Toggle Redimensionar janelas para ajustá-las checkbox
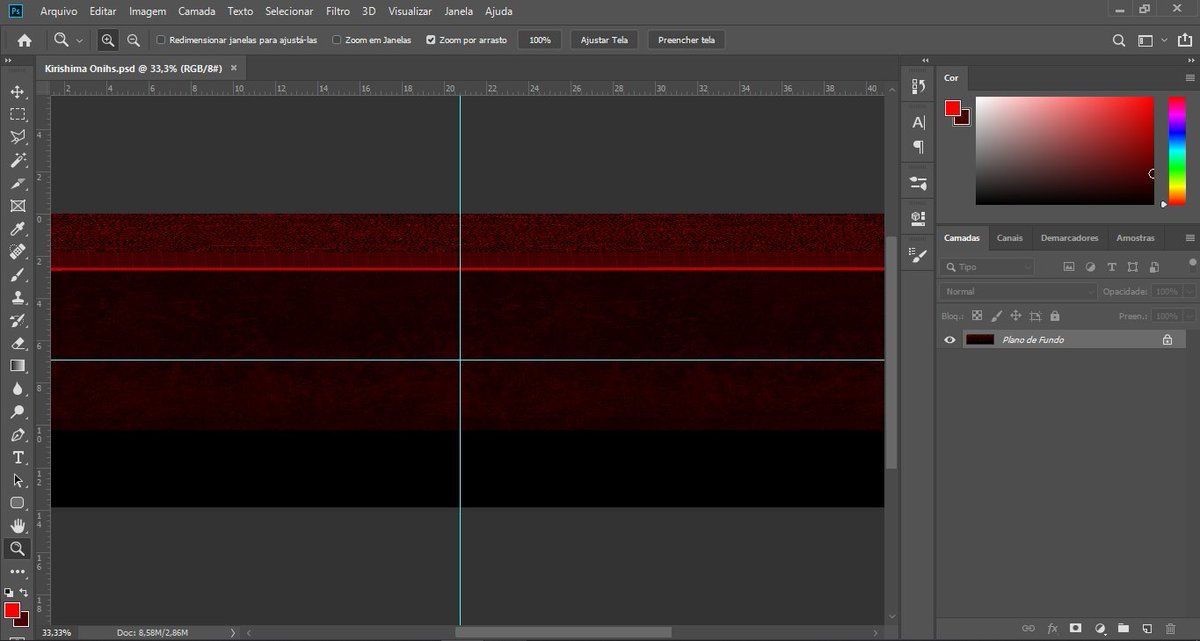The height and width of the screenshot is (641, 1200). pos(161,40)
